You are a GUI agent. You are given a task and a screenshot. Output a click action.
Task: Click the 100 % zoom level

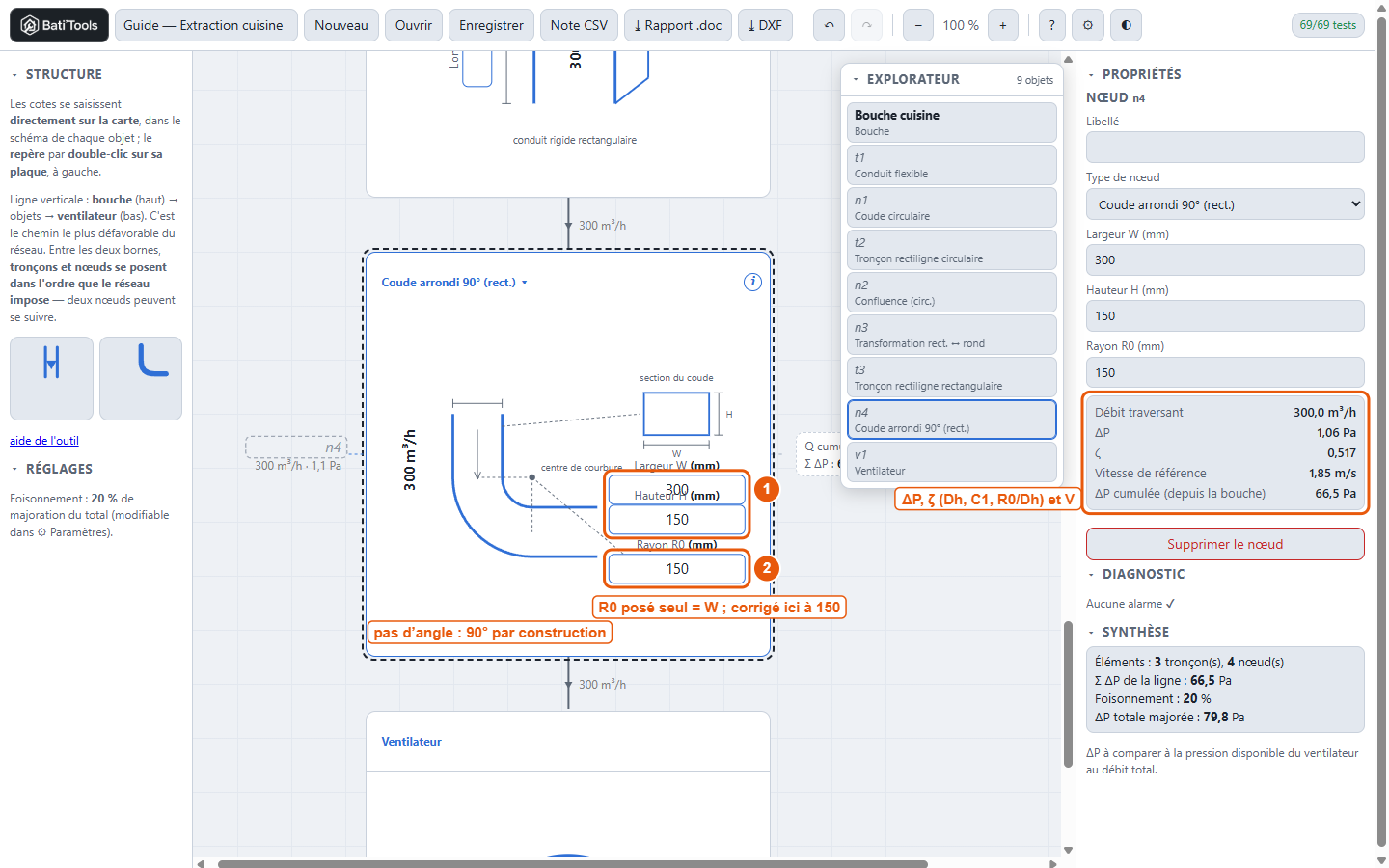[x=961, y=25]
